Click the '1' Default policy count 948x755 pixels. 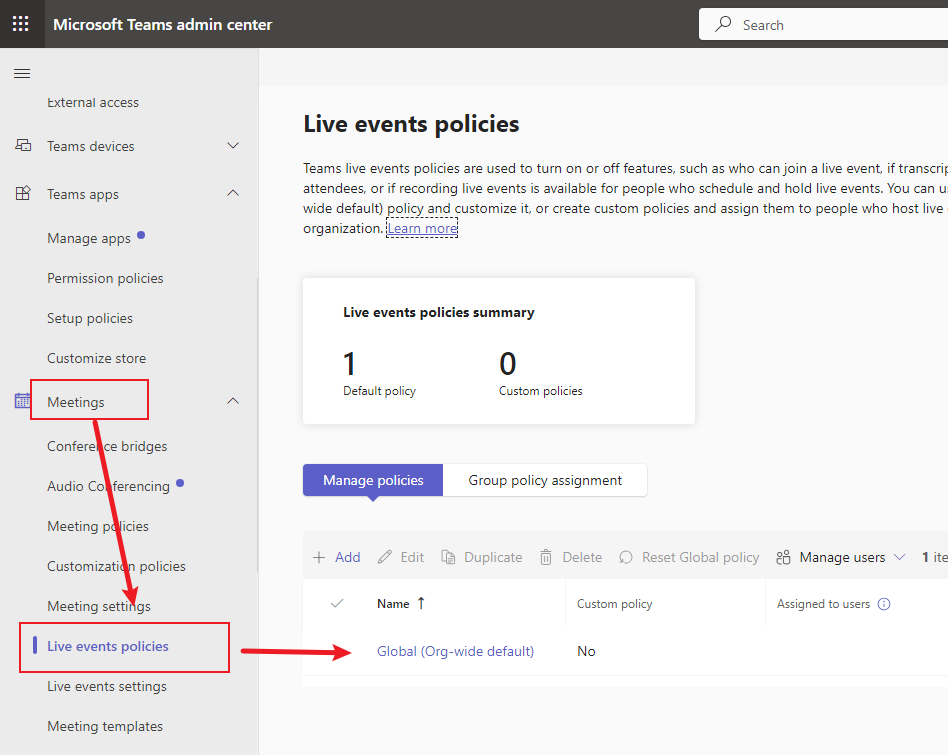click(x=349, y=363)
